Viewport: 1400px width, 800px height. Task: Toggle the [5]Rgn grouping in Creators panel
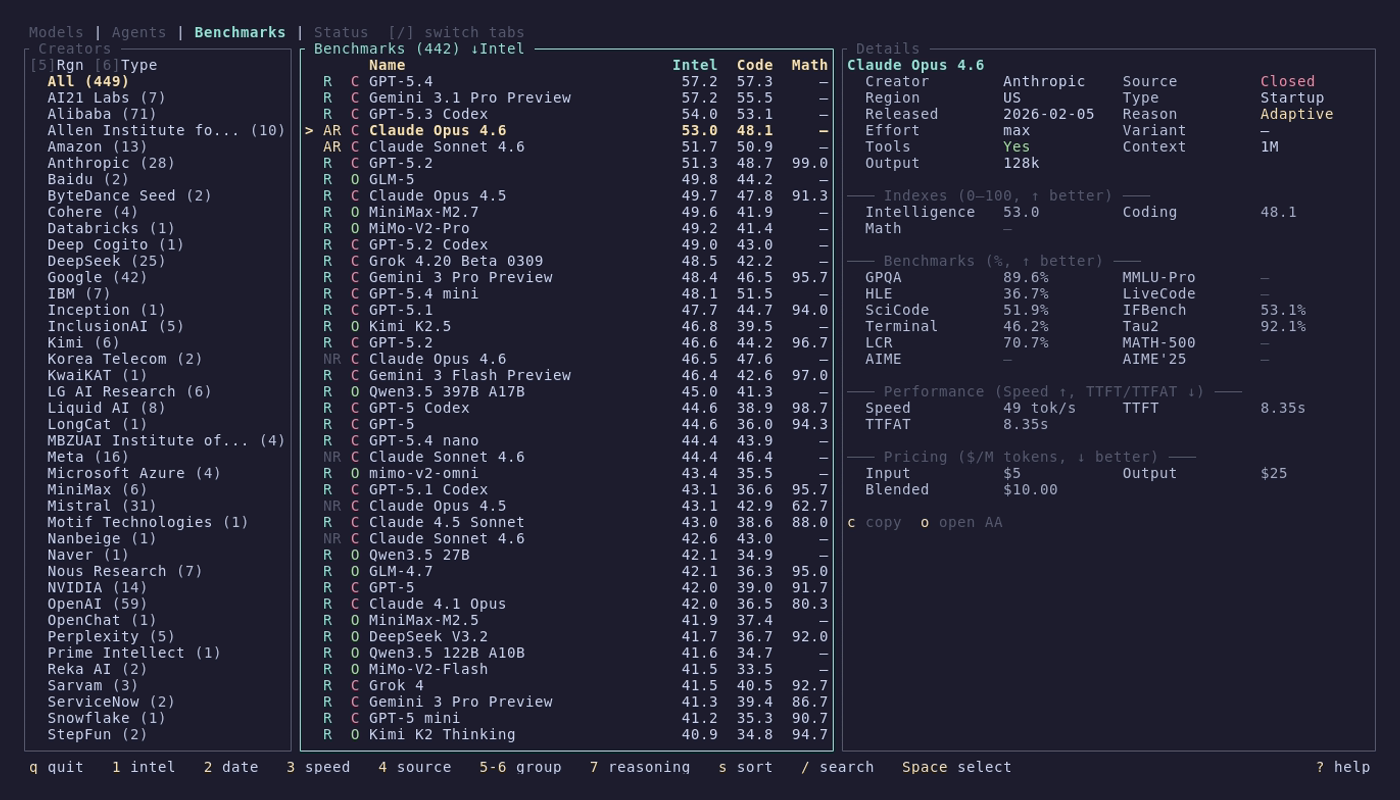[x=58, y=64]
